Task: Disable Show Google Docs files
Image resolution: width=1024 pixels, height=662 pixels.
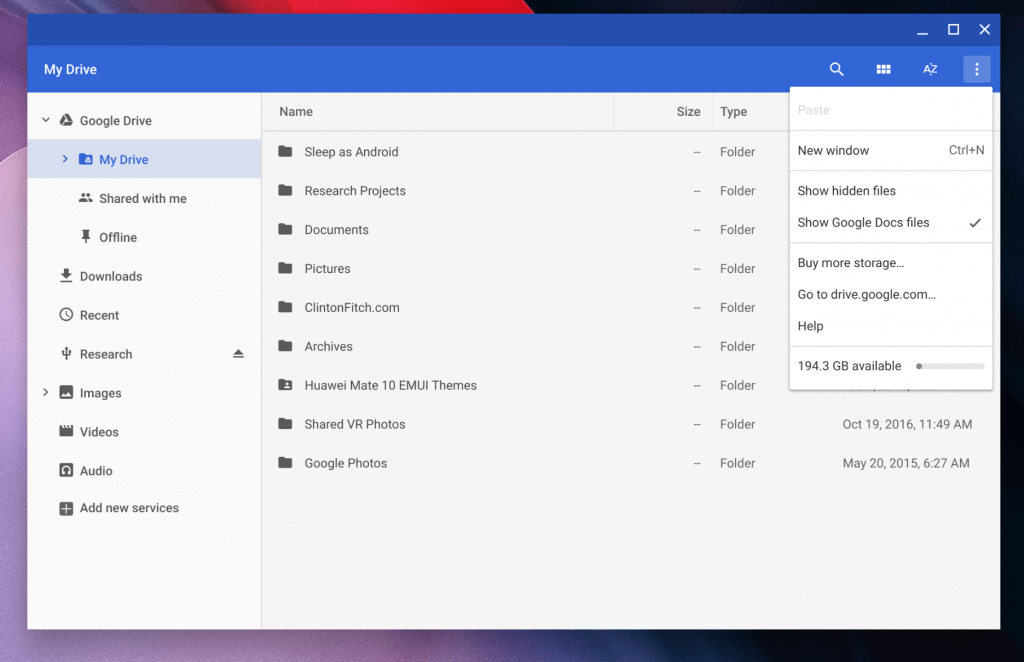Action: pyautogui.click(x=863, y=222)
